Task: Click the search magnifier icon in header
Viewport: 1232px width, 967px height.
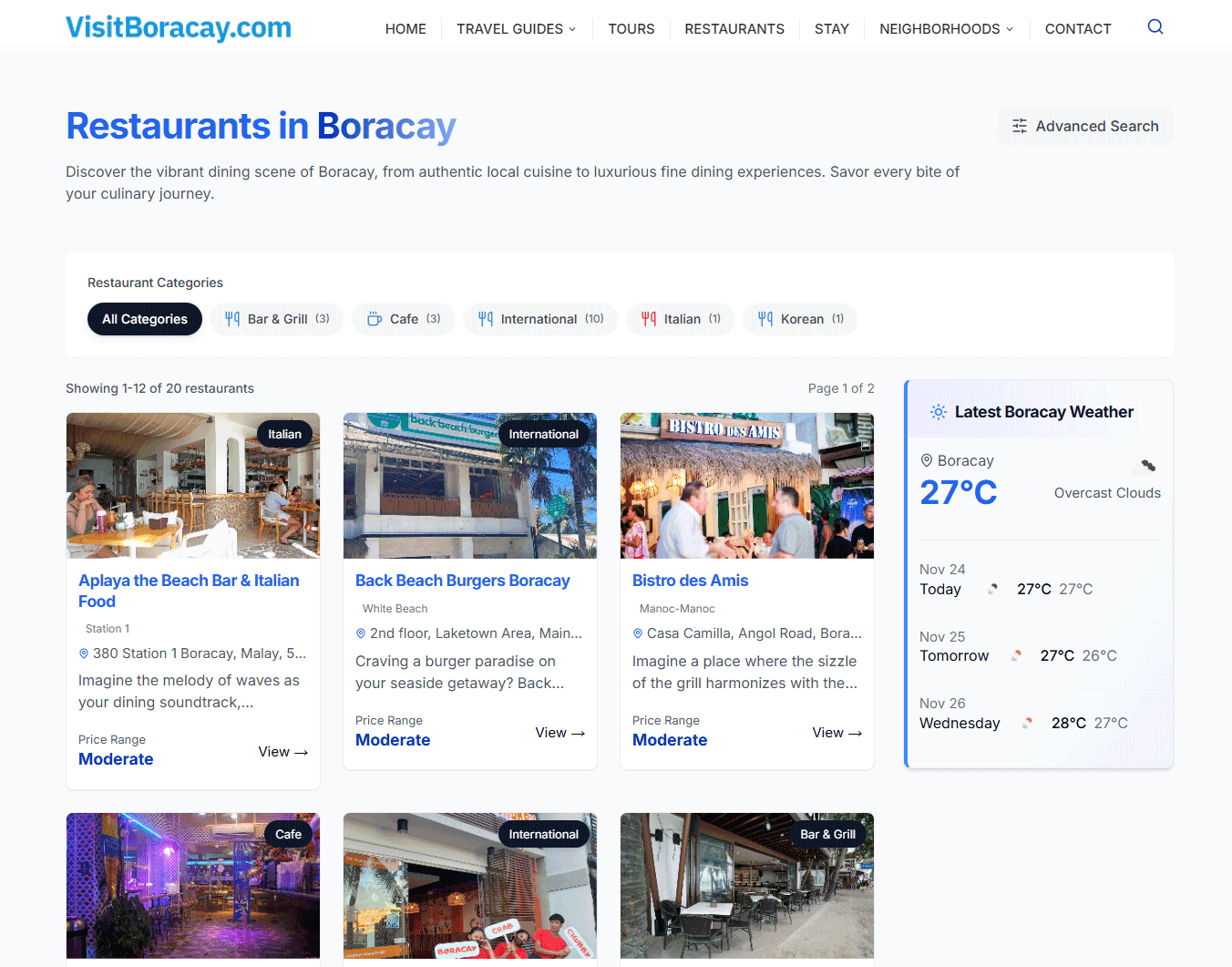Action: click(1155, 27)
